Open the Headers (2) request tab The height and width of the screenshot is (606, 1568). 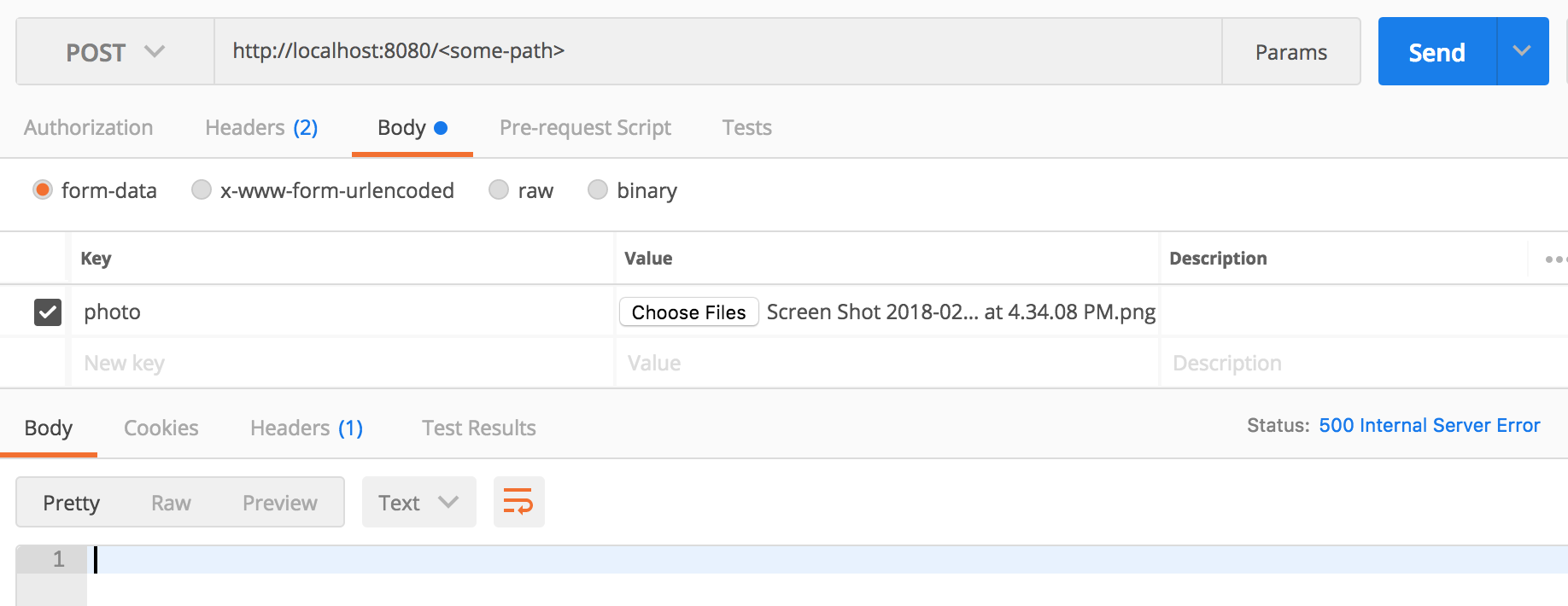(260, 127)
